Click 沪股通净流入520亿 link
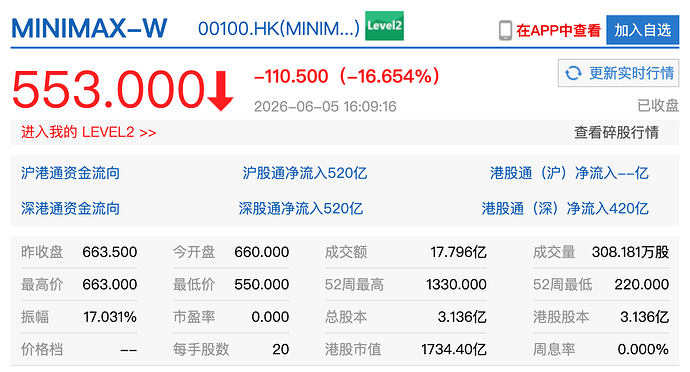Screen dimensions: 690x372 click(305, 173)
